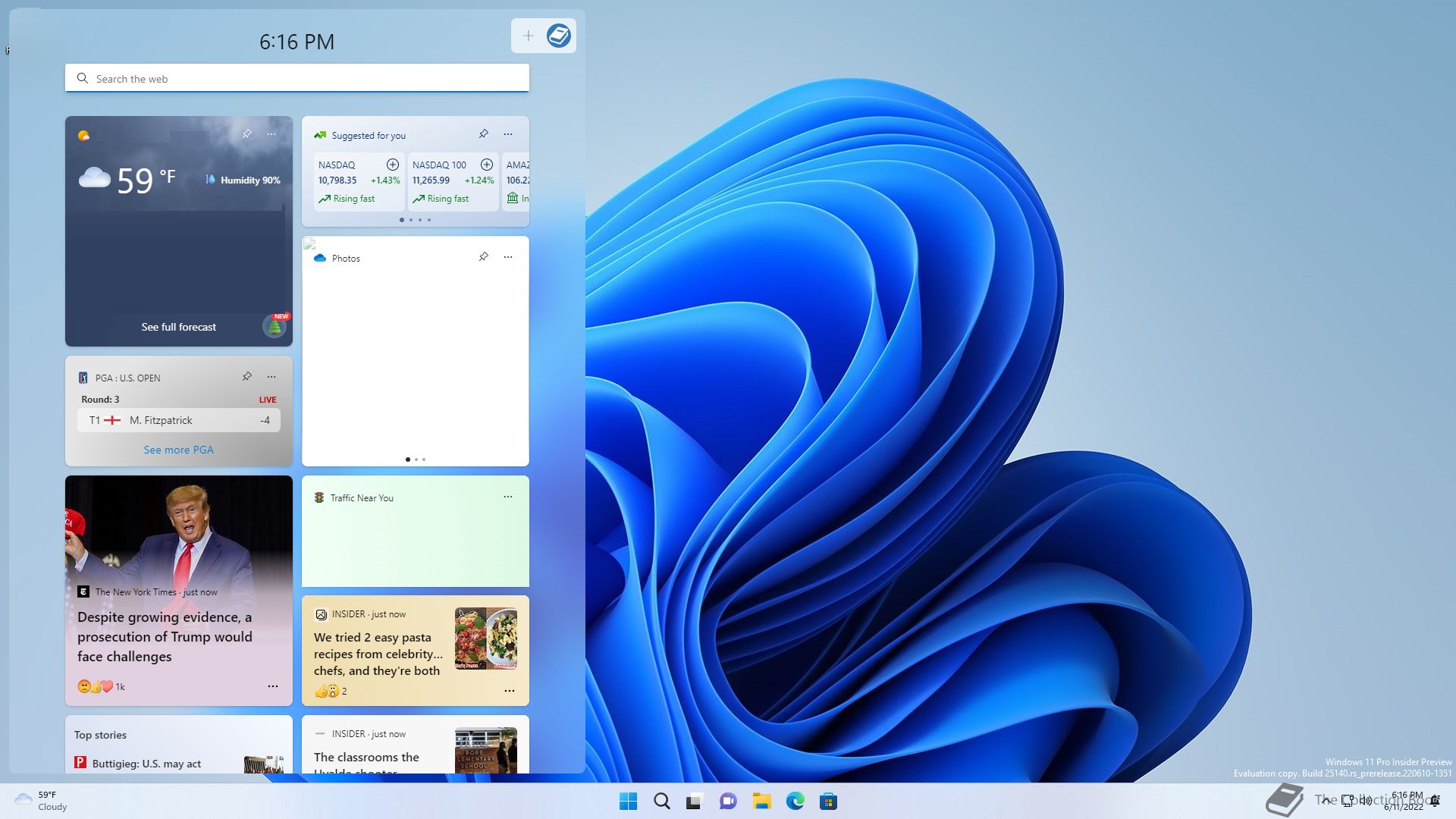Click the Humidity 90% weather detail
Image resolution: width=1456 pixels, height=819 pixels.
(x=243, y=180)
